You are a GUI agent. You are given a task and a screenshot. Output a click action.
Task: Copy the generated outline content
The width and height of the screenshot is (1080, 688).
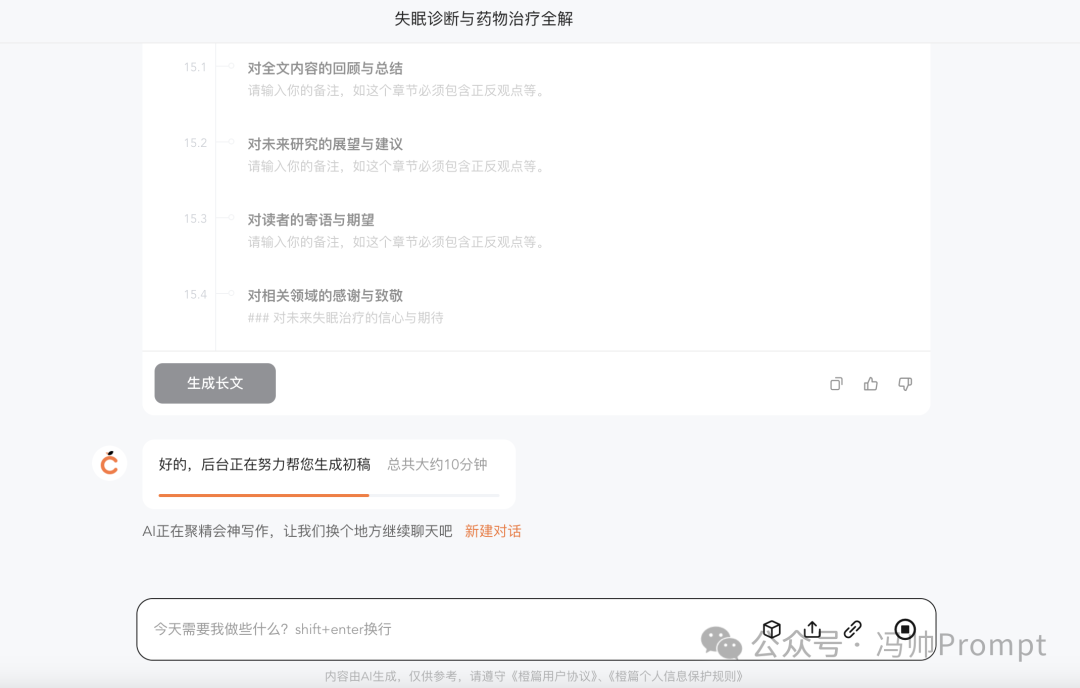tap(836, 383)
